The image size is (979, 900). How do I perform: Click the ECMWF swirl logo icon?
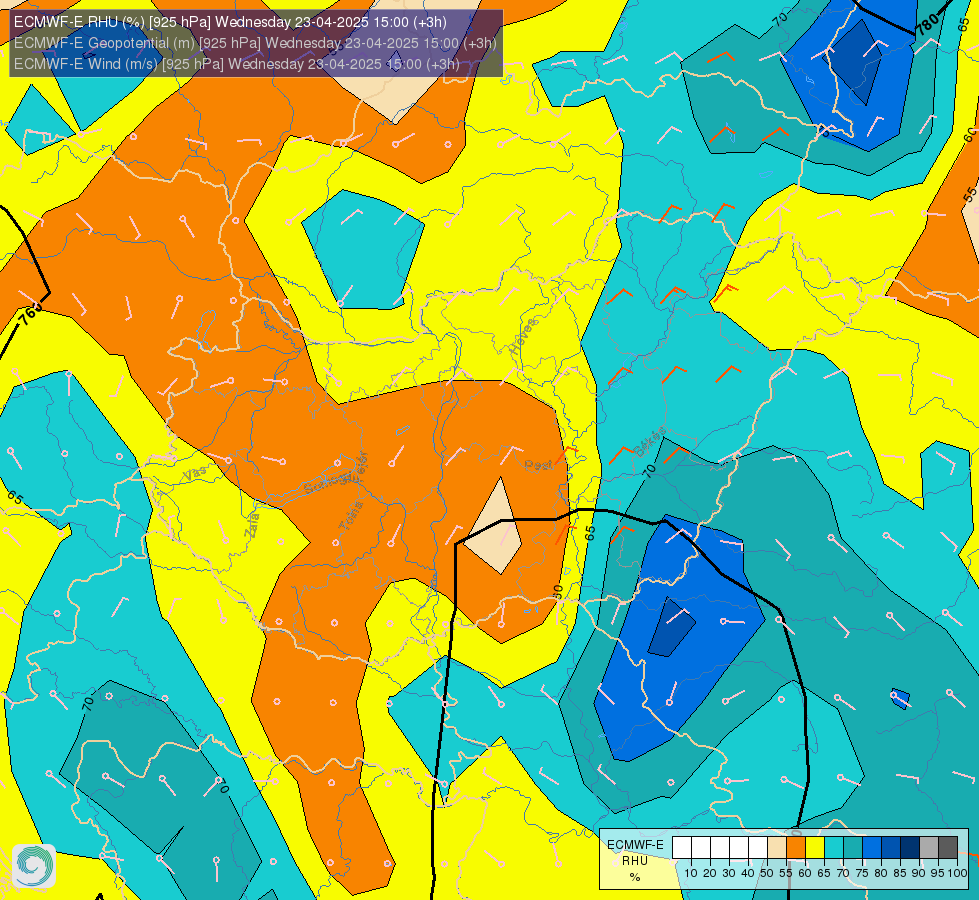(34, 866)
